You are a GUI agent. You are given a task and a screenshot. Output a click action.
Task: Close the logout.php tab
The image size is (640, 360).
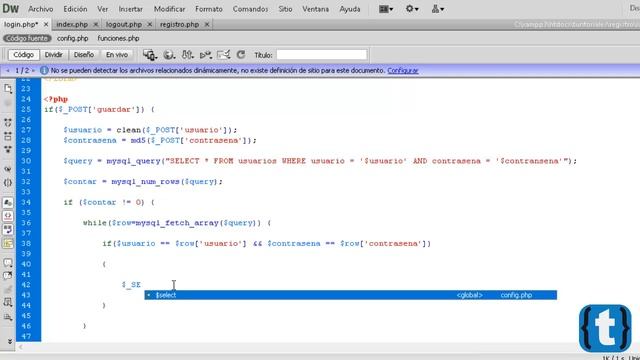click(149, 24)
